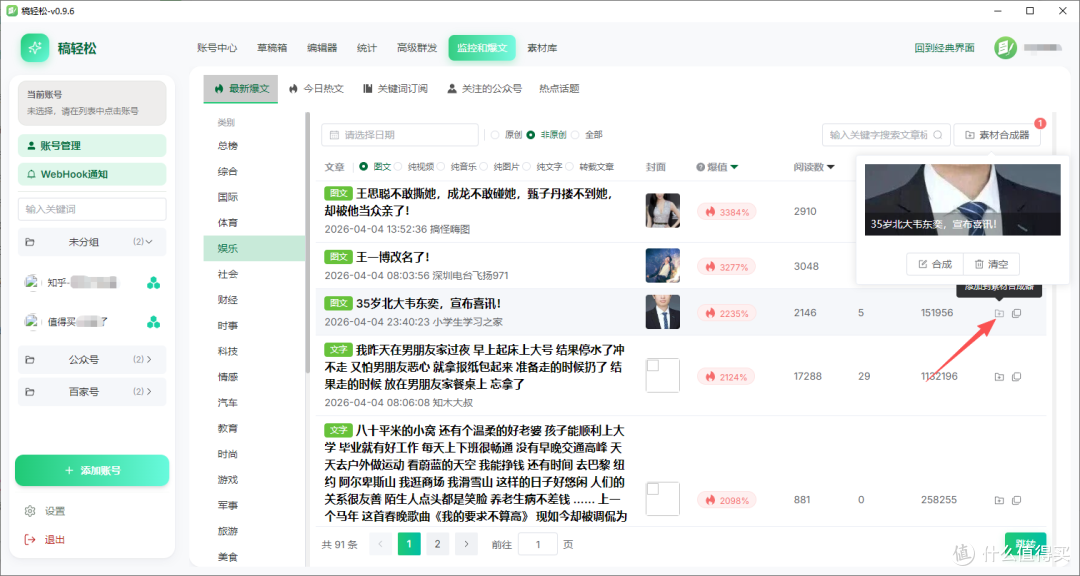The image size is (1080, 576).
Task: Click 回到经典界面 link
Action: pos(944,48)
